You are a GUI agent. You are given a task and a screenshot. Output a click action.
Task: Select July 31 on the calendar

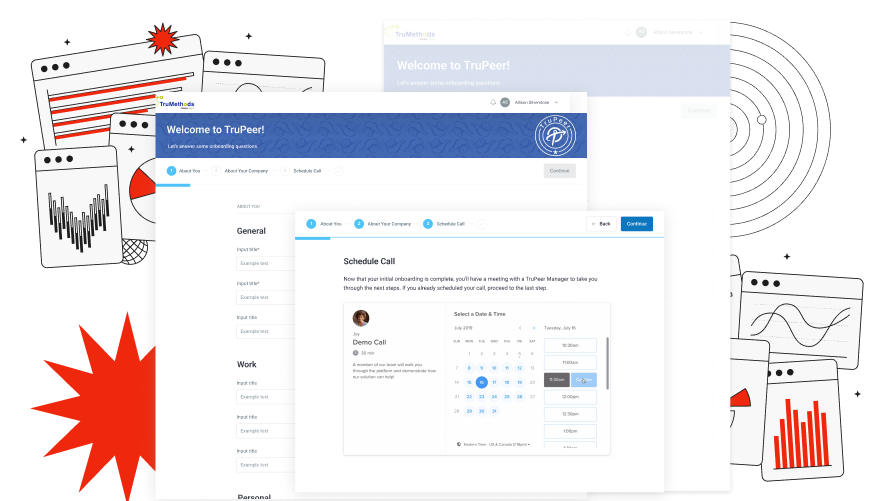point(494,411)
